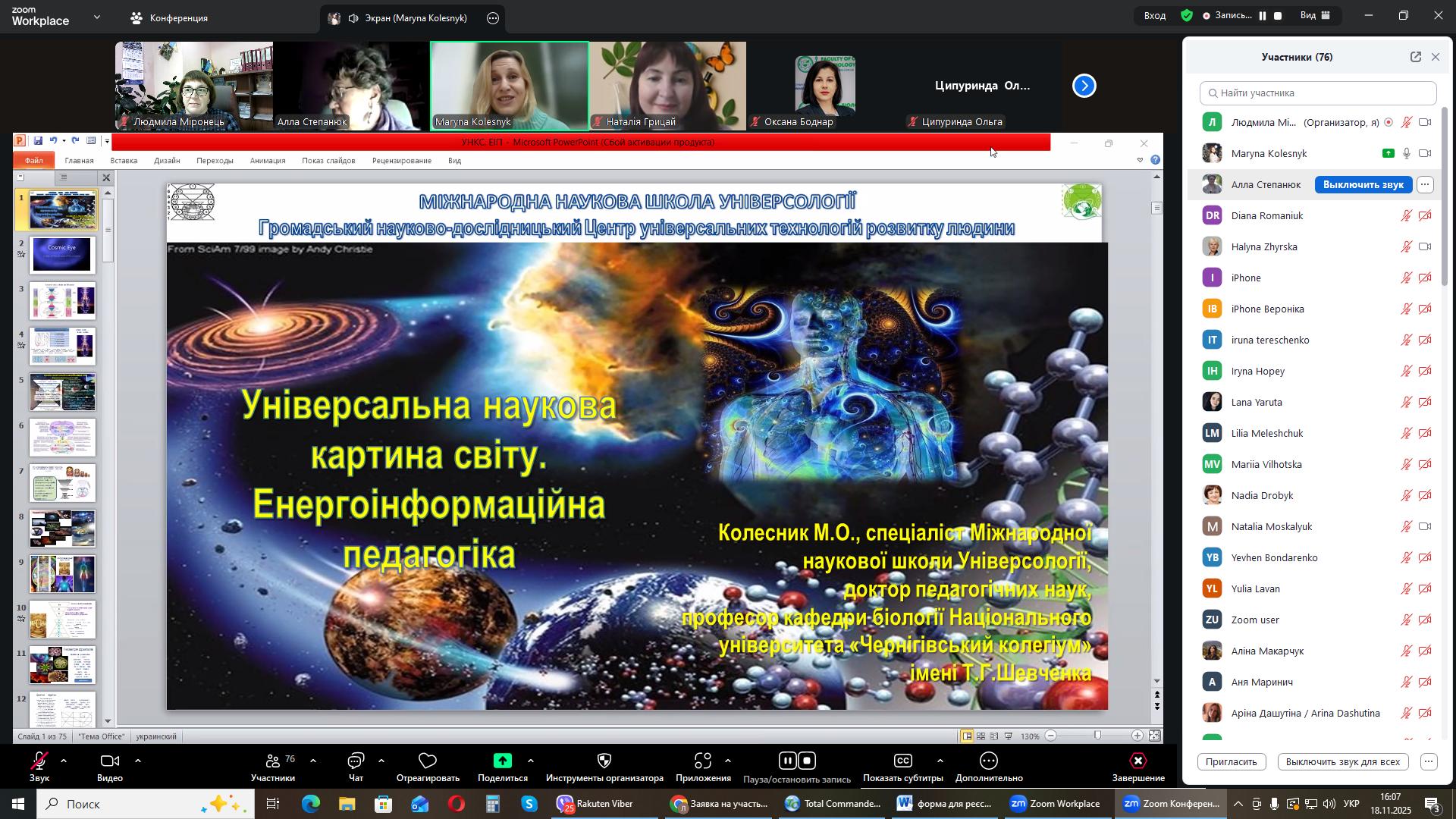Toggle the microphone mute button
Screen dimensions: 1456x819
coord(39,762)
